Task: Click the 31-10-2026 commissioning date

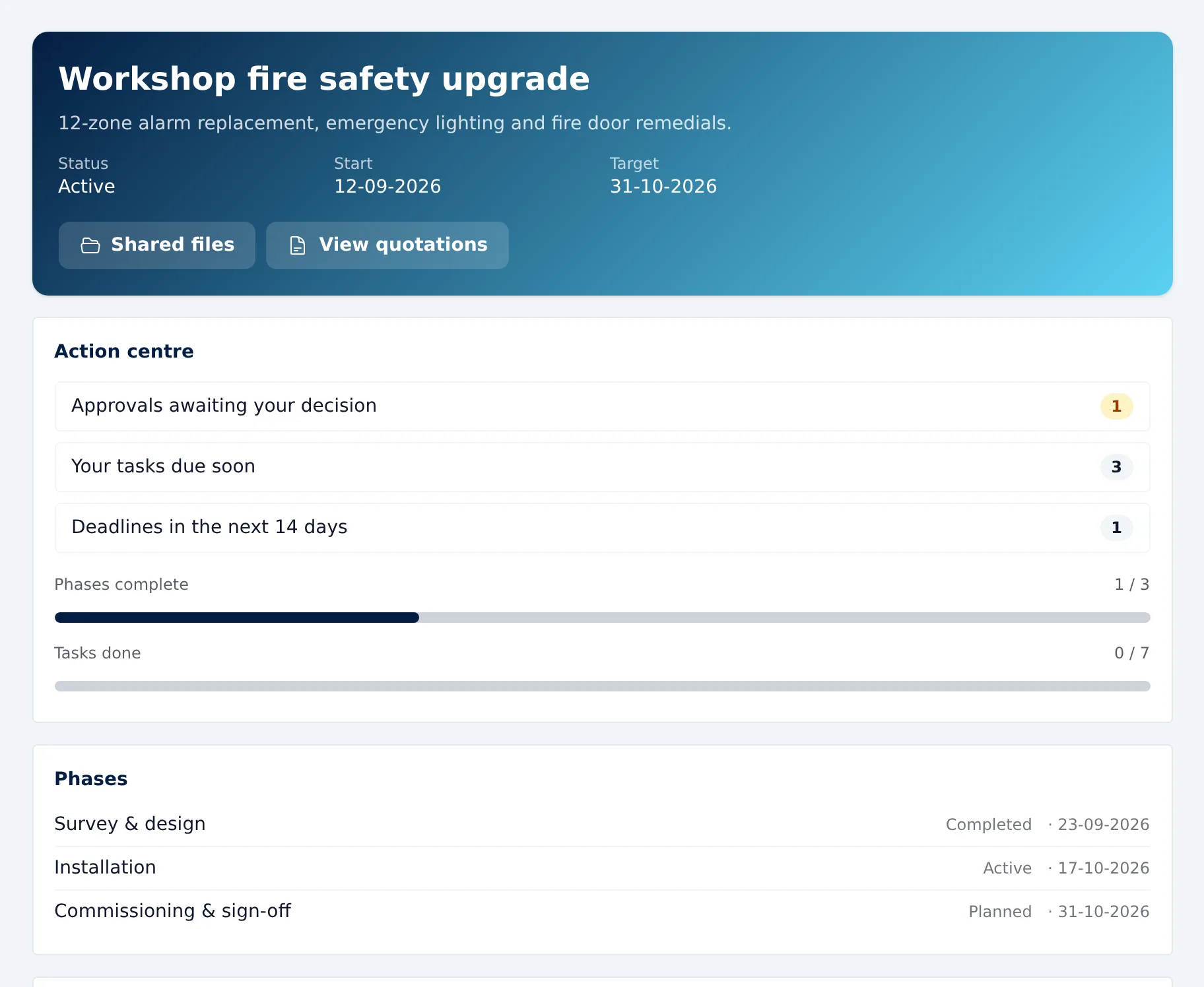Action: pos(1104,912)
